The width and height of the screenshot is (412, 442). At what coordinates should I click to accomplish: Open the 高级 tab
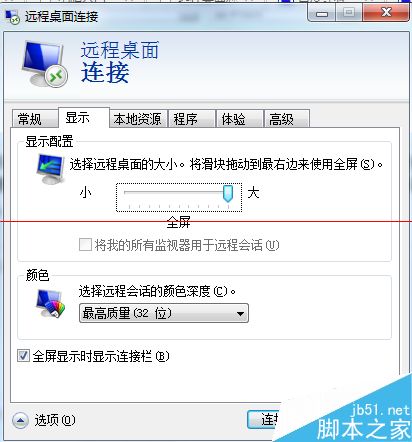[287, 119]
